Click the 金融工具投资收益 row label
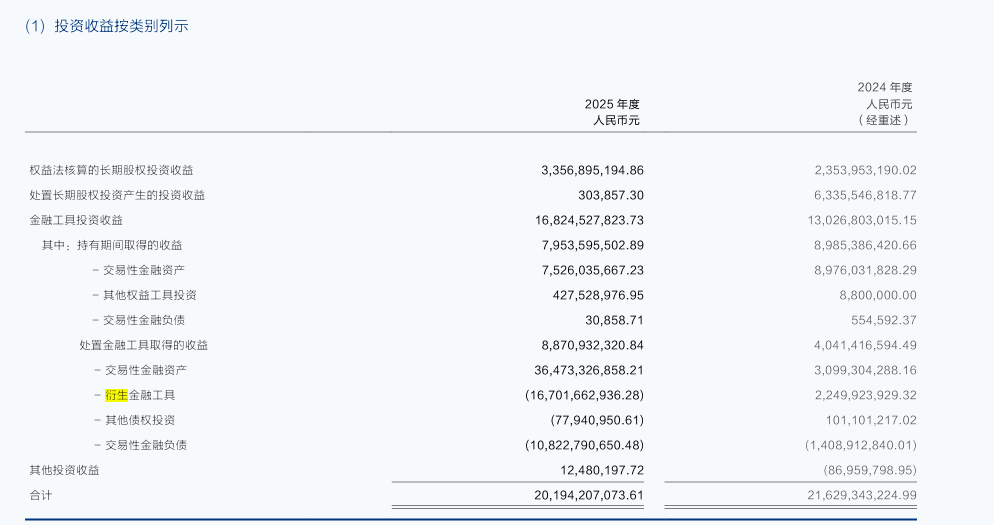 tap(76, 220)
